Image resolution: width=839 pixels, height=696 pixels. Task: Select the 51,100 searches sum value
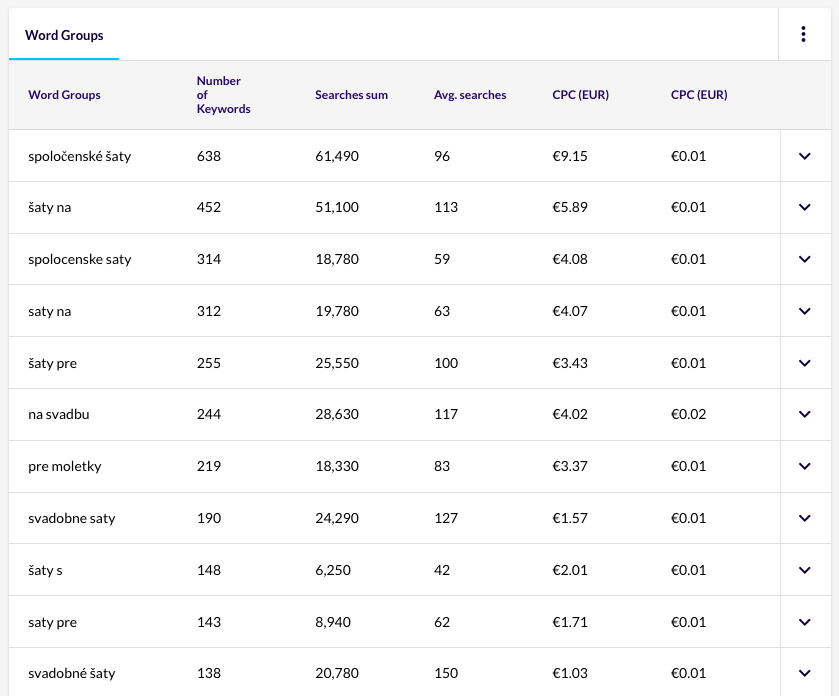click(x=337, y=207)
